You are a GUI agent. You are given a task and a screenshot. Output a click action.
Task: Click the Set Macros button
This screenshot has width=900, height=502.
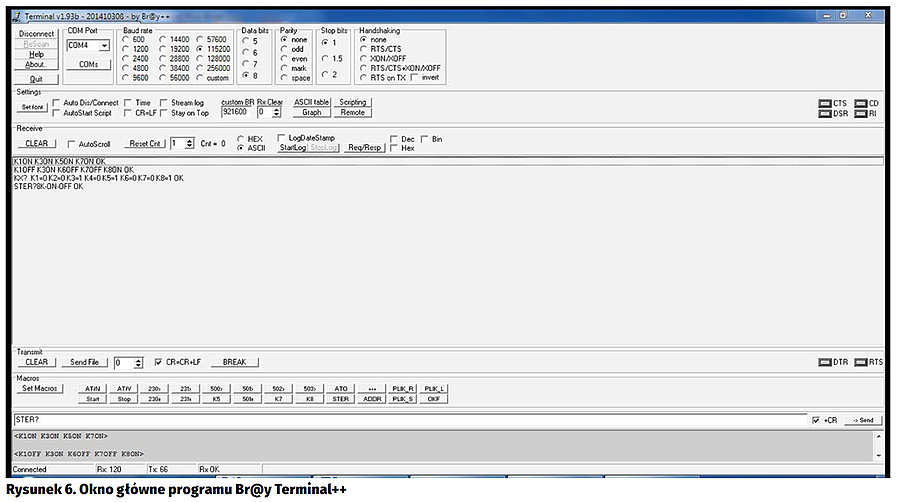coord(40,388)
